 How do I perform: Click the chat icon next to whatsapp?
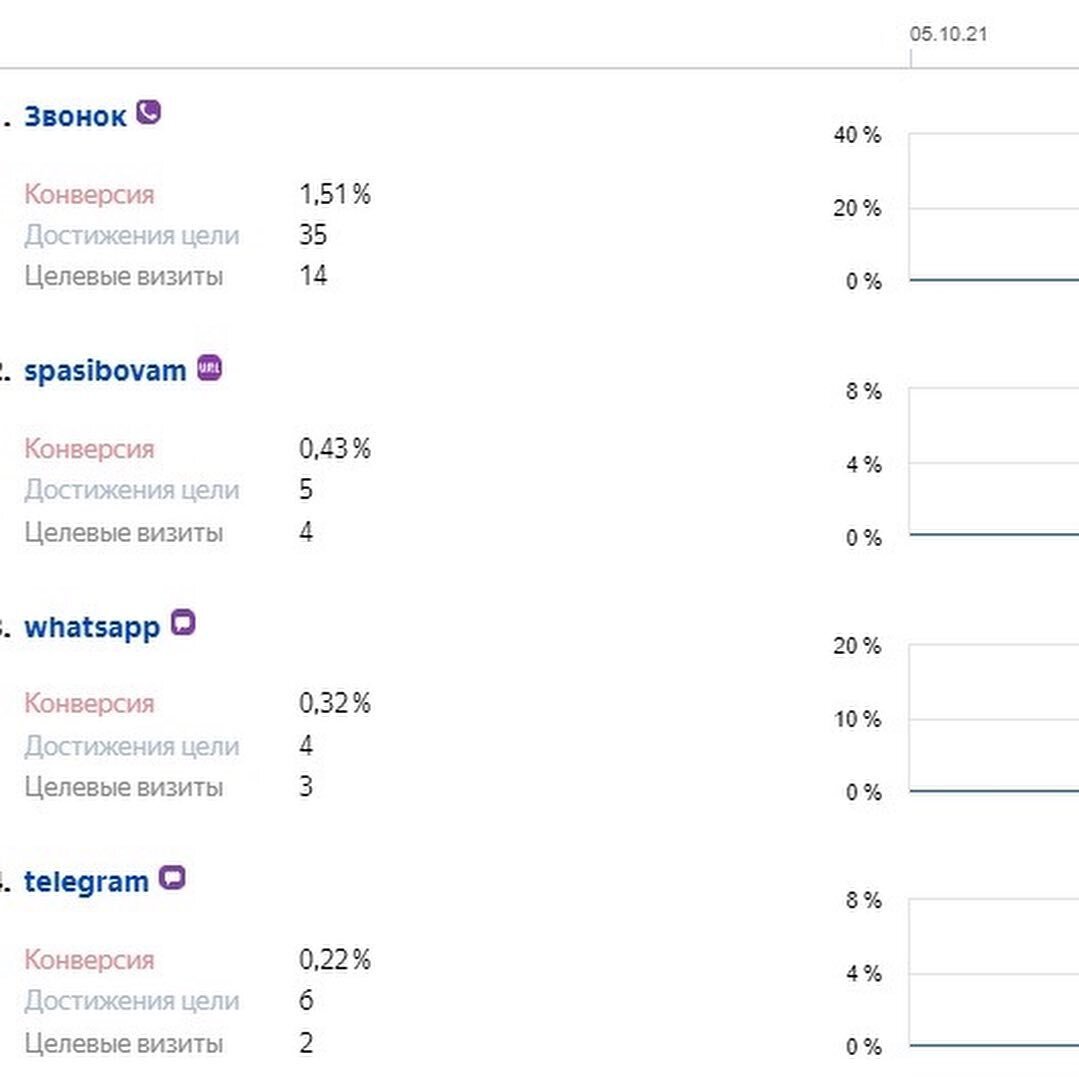tap(182, 624)
